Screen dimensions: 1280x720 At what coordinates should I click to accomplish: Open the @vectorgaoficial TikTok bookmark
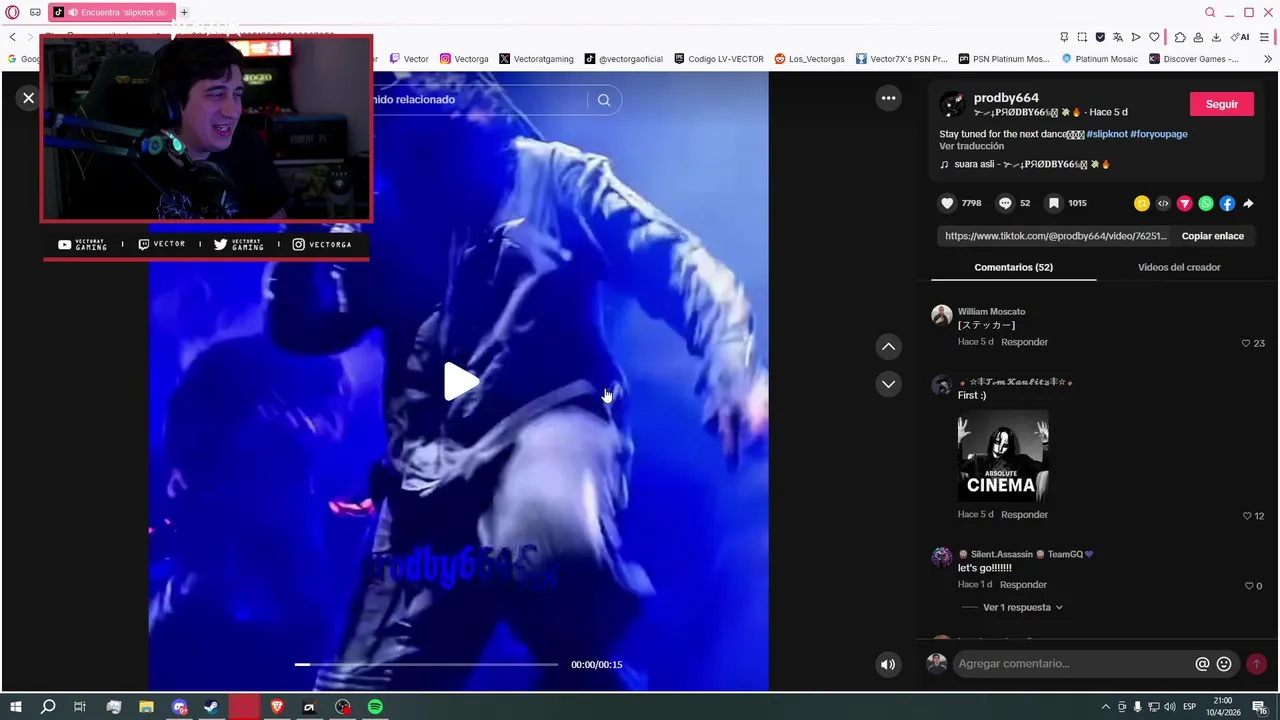click(624, 59)
